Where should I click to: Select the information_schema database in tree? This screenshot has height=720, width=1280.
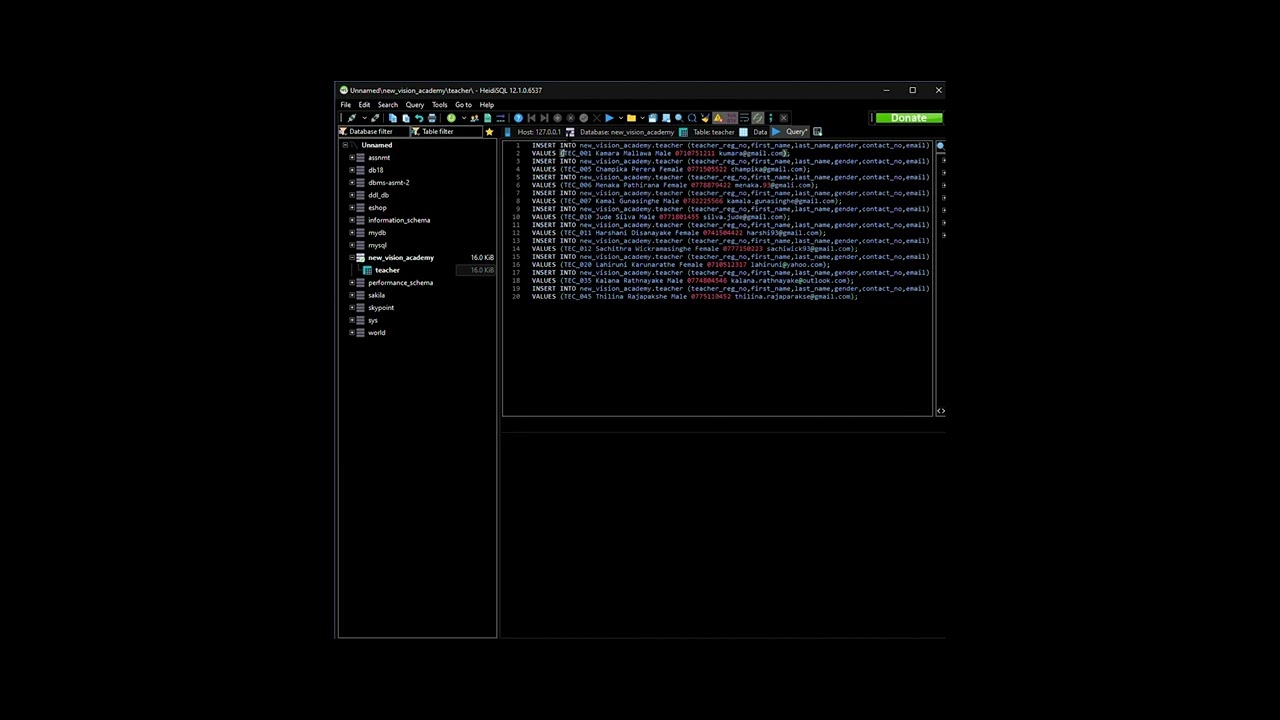tap(399, 220)
